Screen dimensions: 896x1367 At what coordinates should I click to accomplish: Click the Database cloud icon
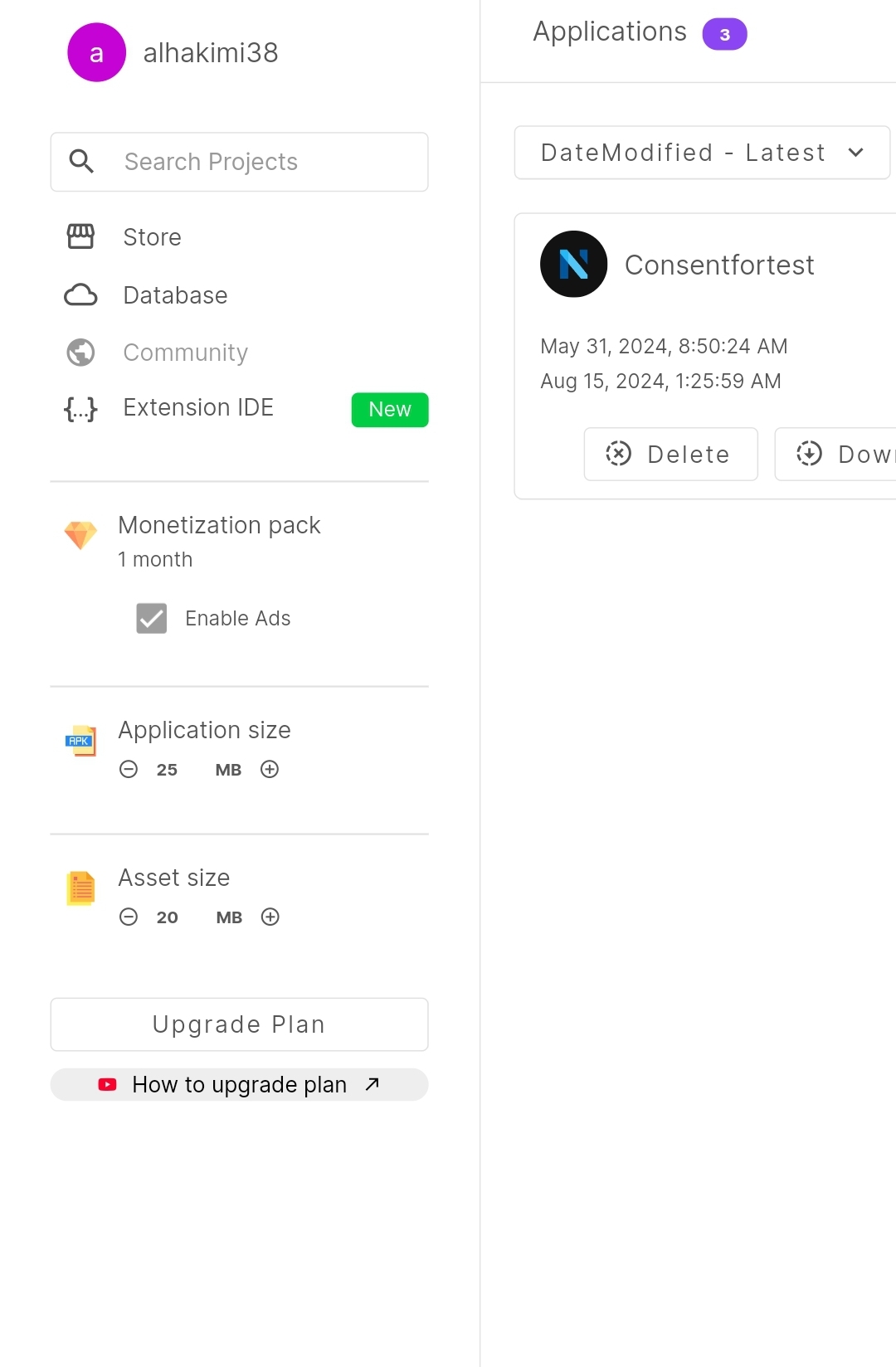(80, 294)
